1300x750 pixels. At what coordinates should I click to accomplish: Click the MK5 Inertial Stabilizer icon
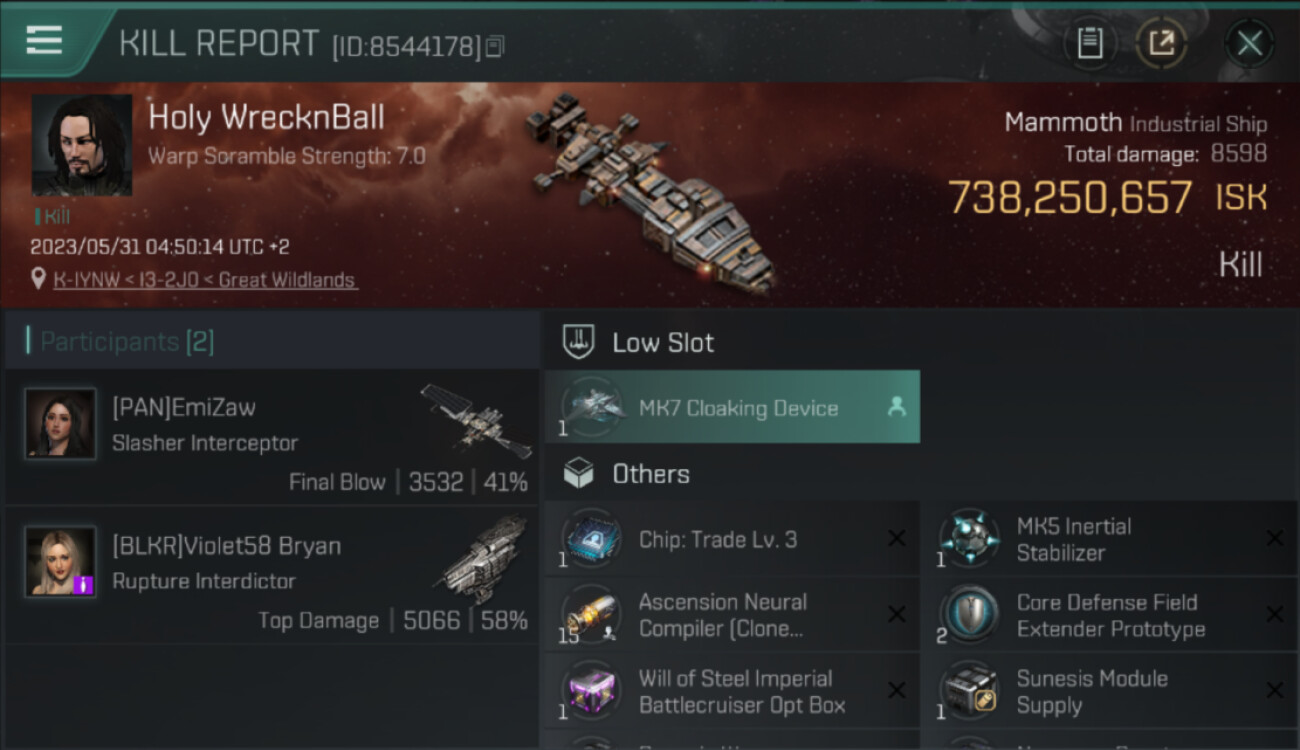click(x=969, y=540)
